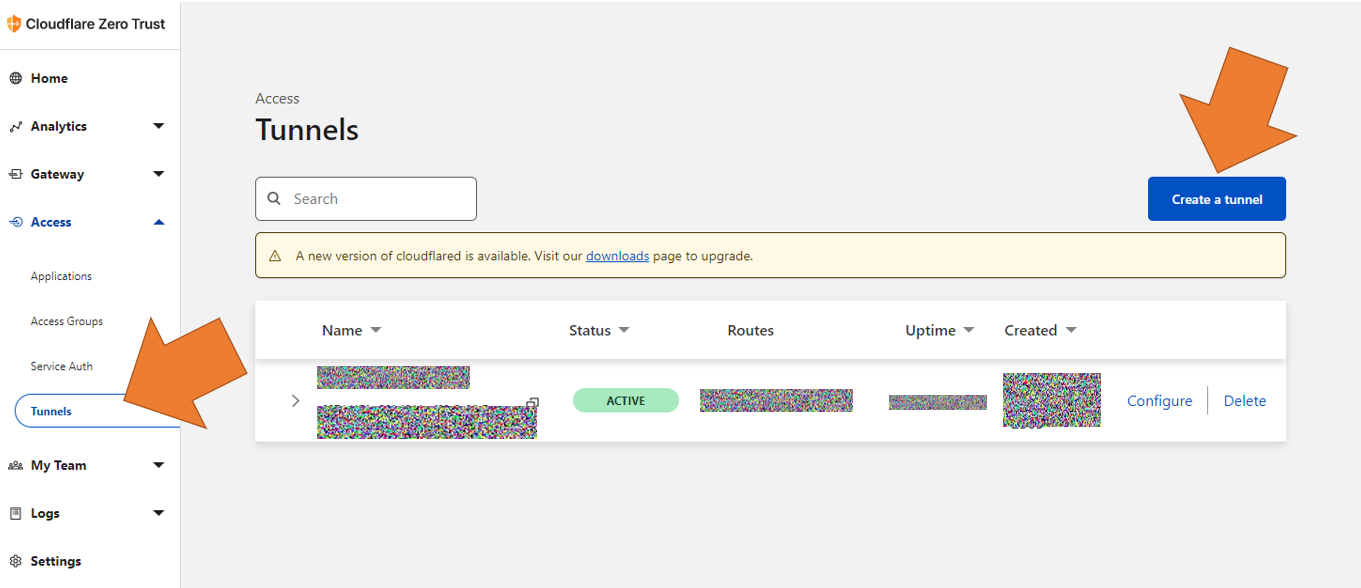Sort by Uptime column arrow
The height and width of the screenshot is (588, 1361).
(968, 331)
